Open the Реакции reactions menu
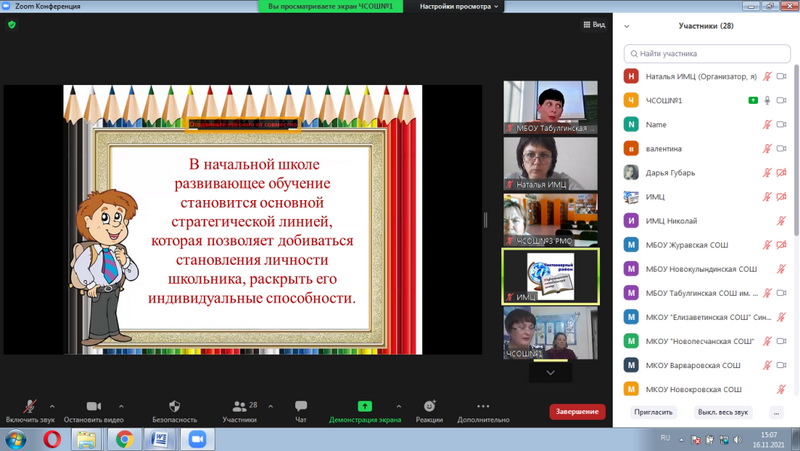800x451 pixels. [429, 406]
